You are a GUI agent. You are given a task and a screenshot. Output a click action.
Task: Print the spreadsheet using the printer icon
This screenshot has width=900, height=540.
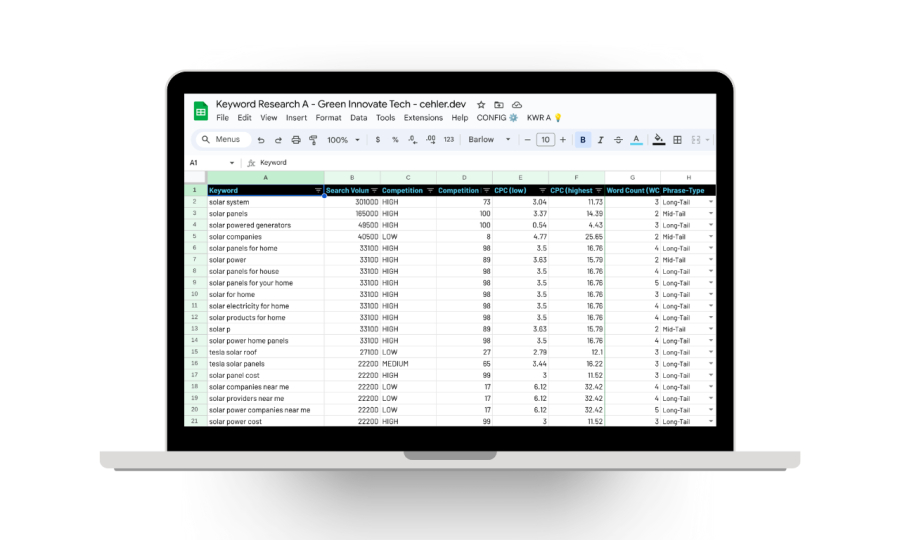click(x=295, y=140)
